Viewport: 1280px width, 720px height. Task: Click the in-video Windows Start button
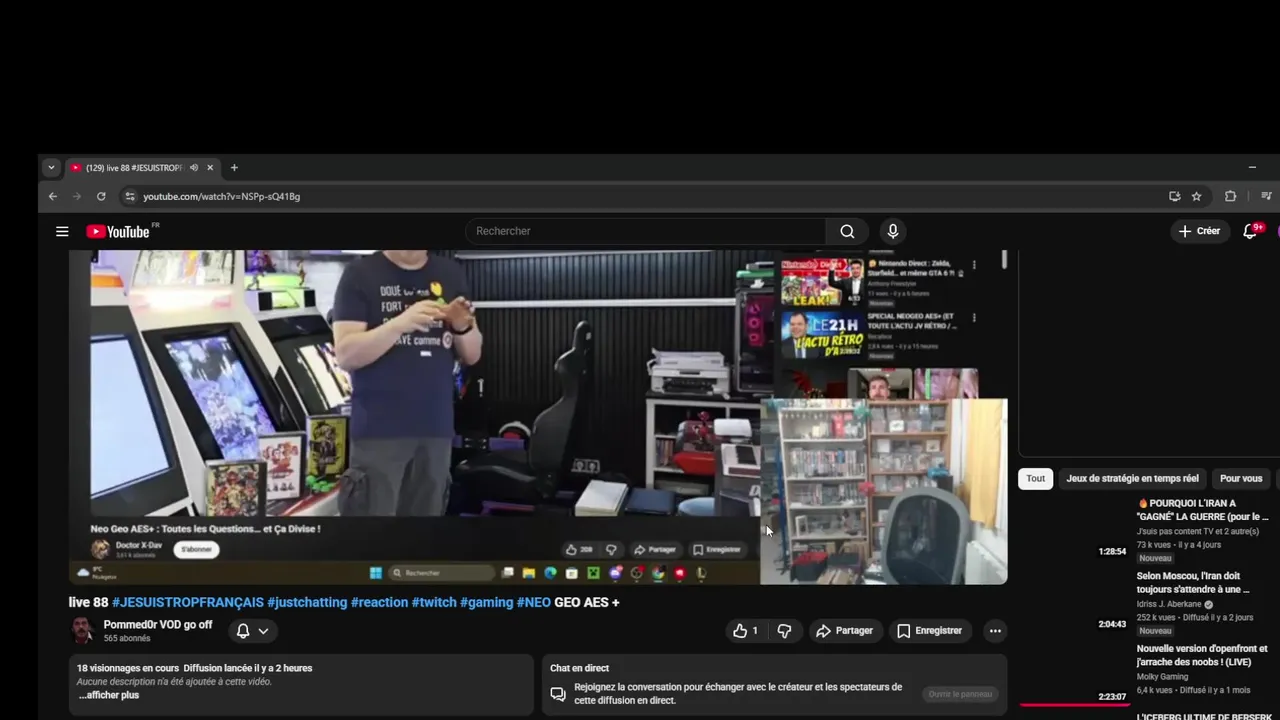376,573
